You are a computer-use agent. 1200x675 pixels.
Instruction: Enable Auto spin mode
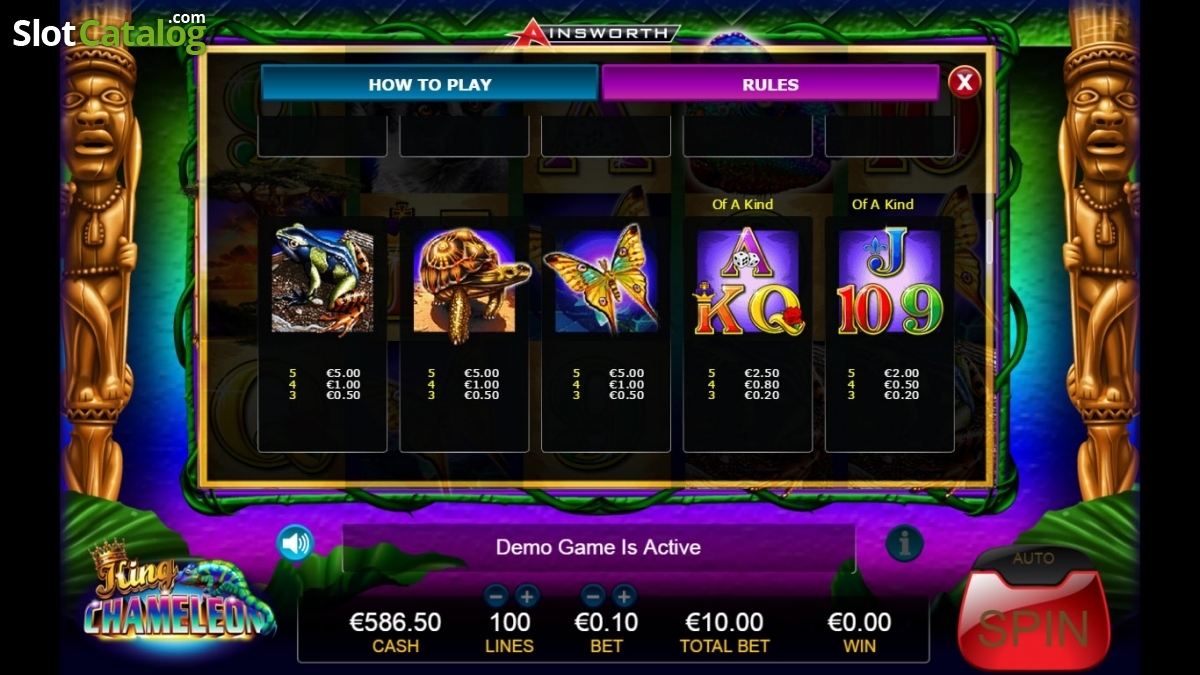click(1034, 559)
